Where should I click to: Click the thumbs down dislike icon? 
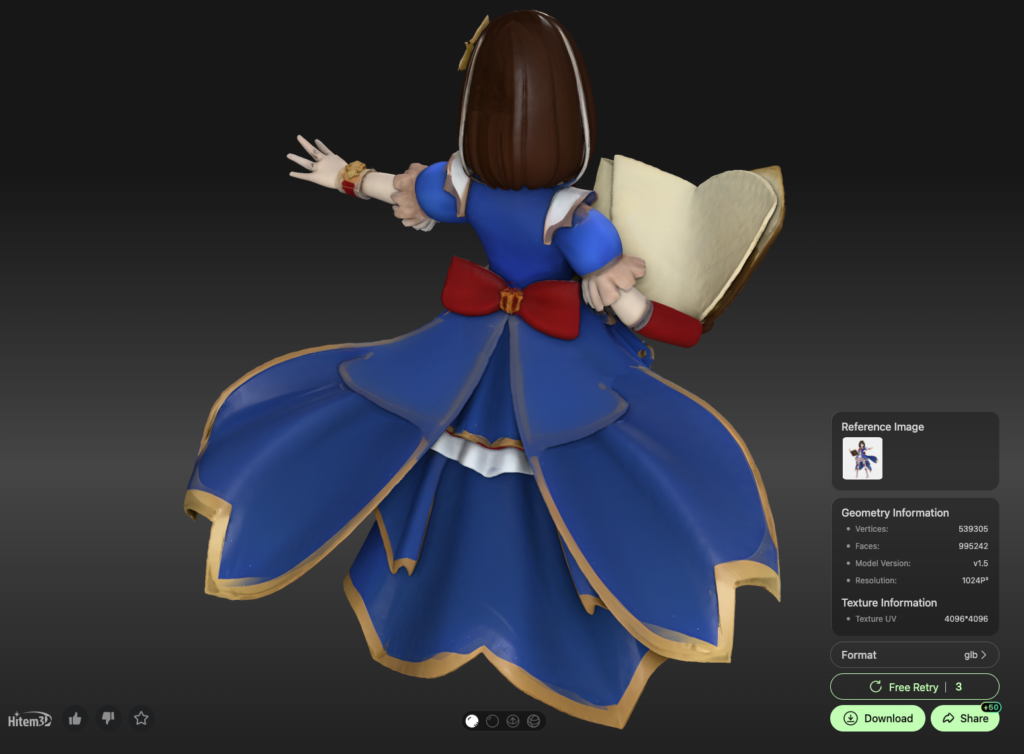coord(108,718)
